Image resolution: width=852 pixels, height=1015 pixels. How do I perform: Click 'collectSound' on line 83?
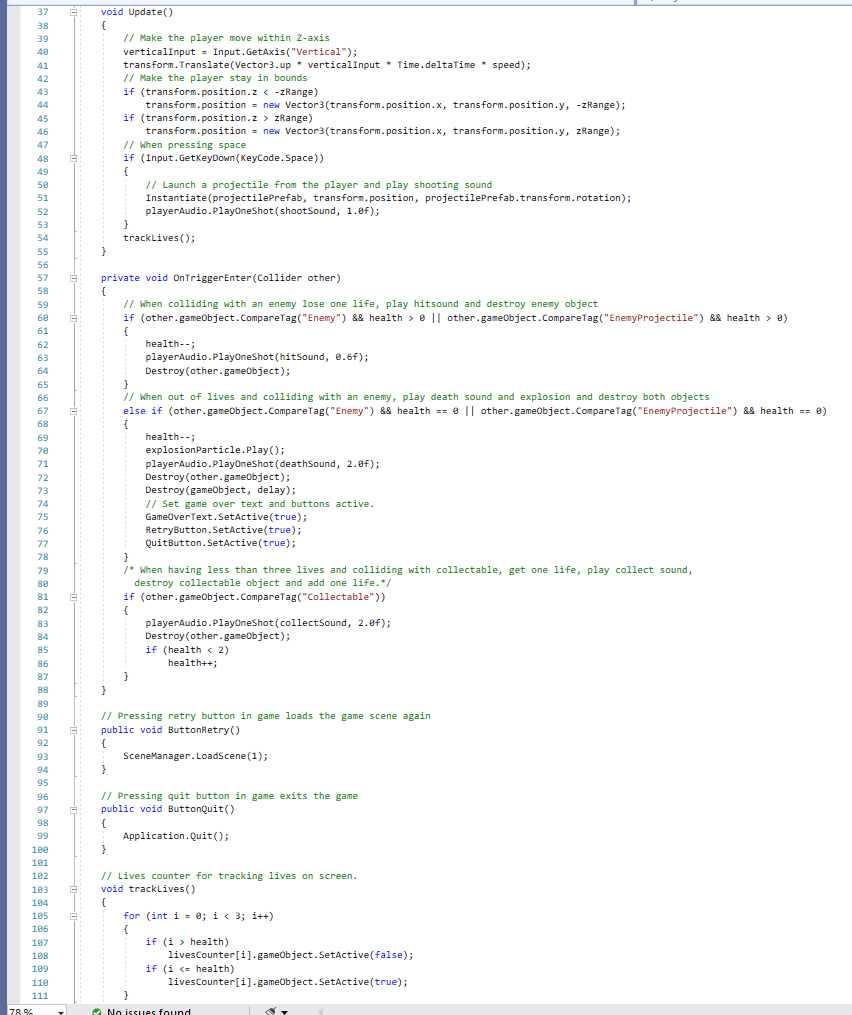(x=313, y=623)
